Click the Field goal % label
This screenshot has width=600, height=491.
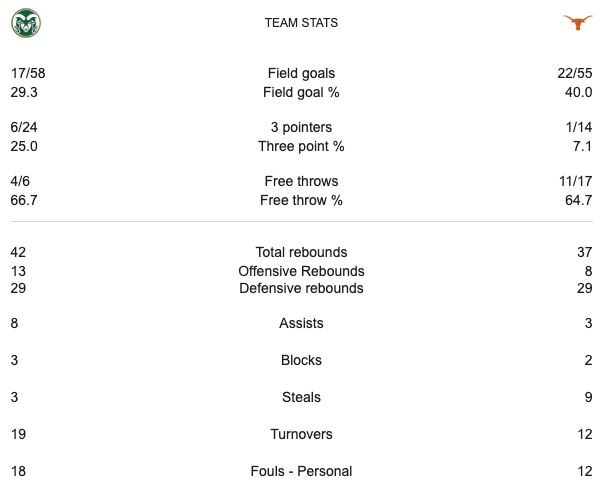[x=301, y=92]
